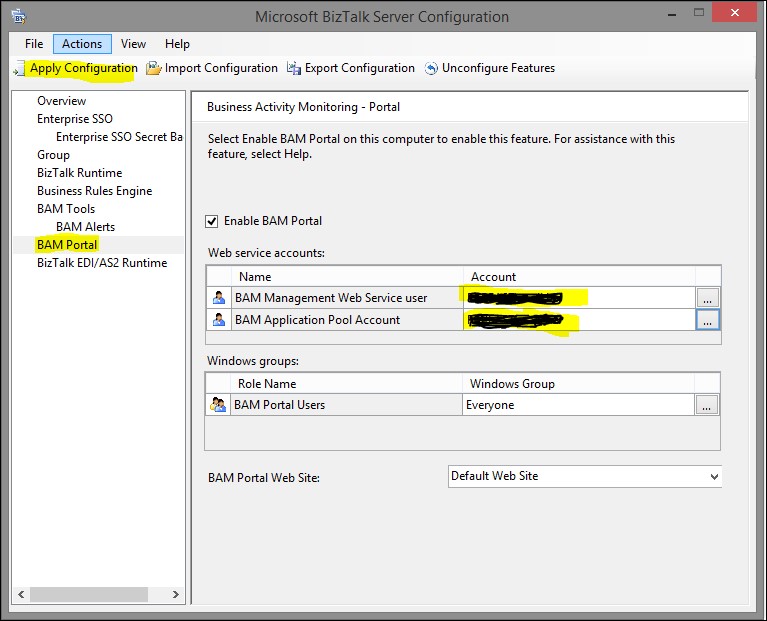
Task: Click the Apply Configuration label
Action: tap(84, 68)
